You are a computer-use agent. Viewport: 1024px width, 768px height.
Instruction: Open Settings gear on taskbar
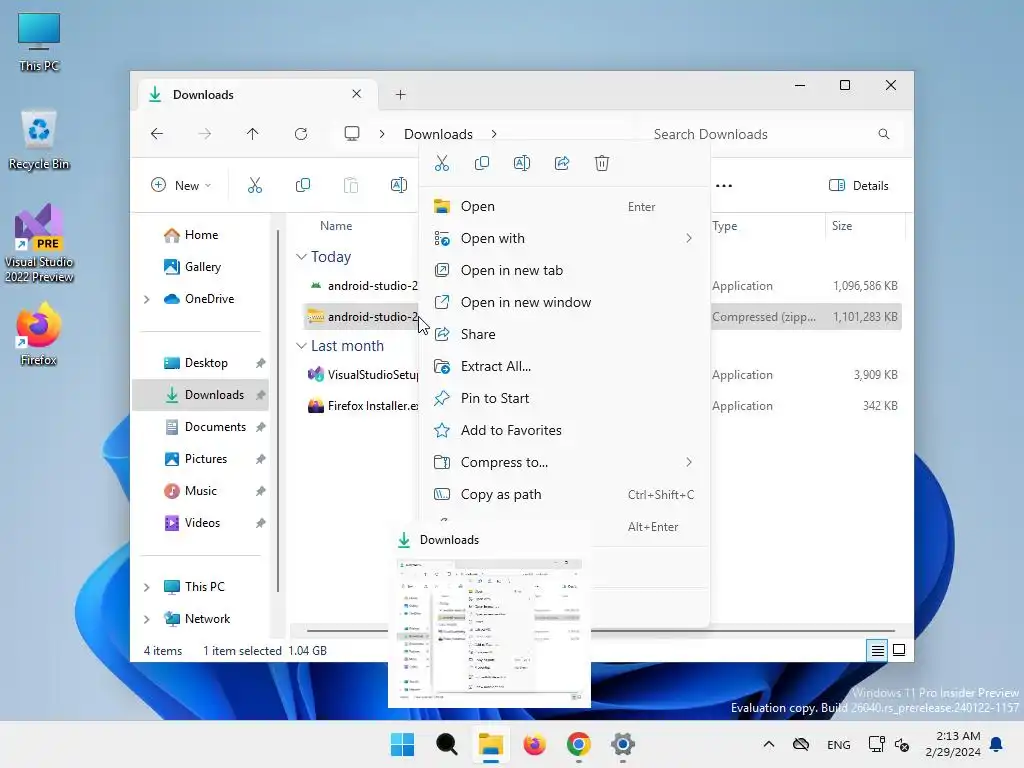pyautogui.click(x=623, y=744)
